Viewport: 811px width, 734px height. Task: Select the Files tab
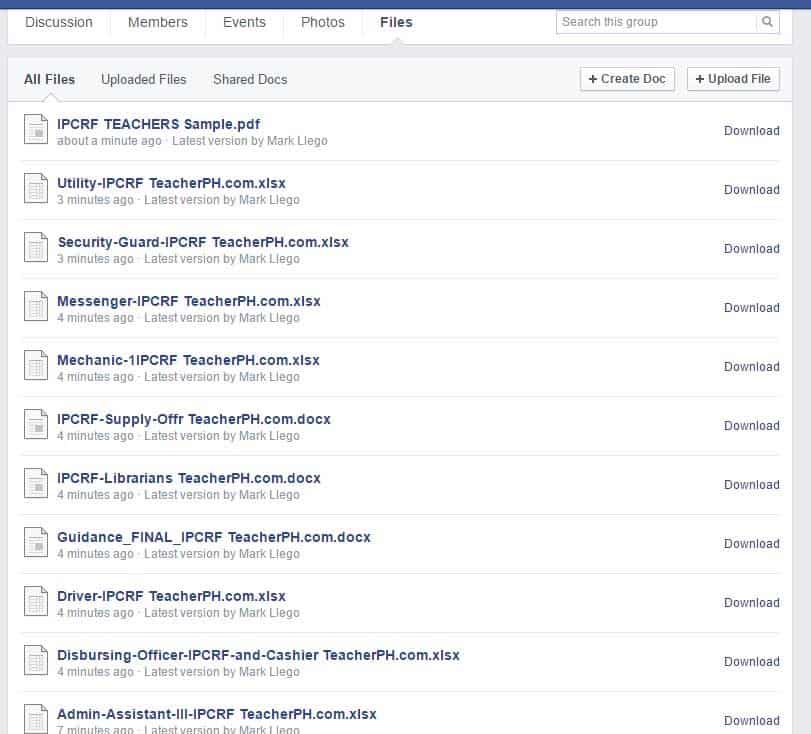click(x=396, y=22)
